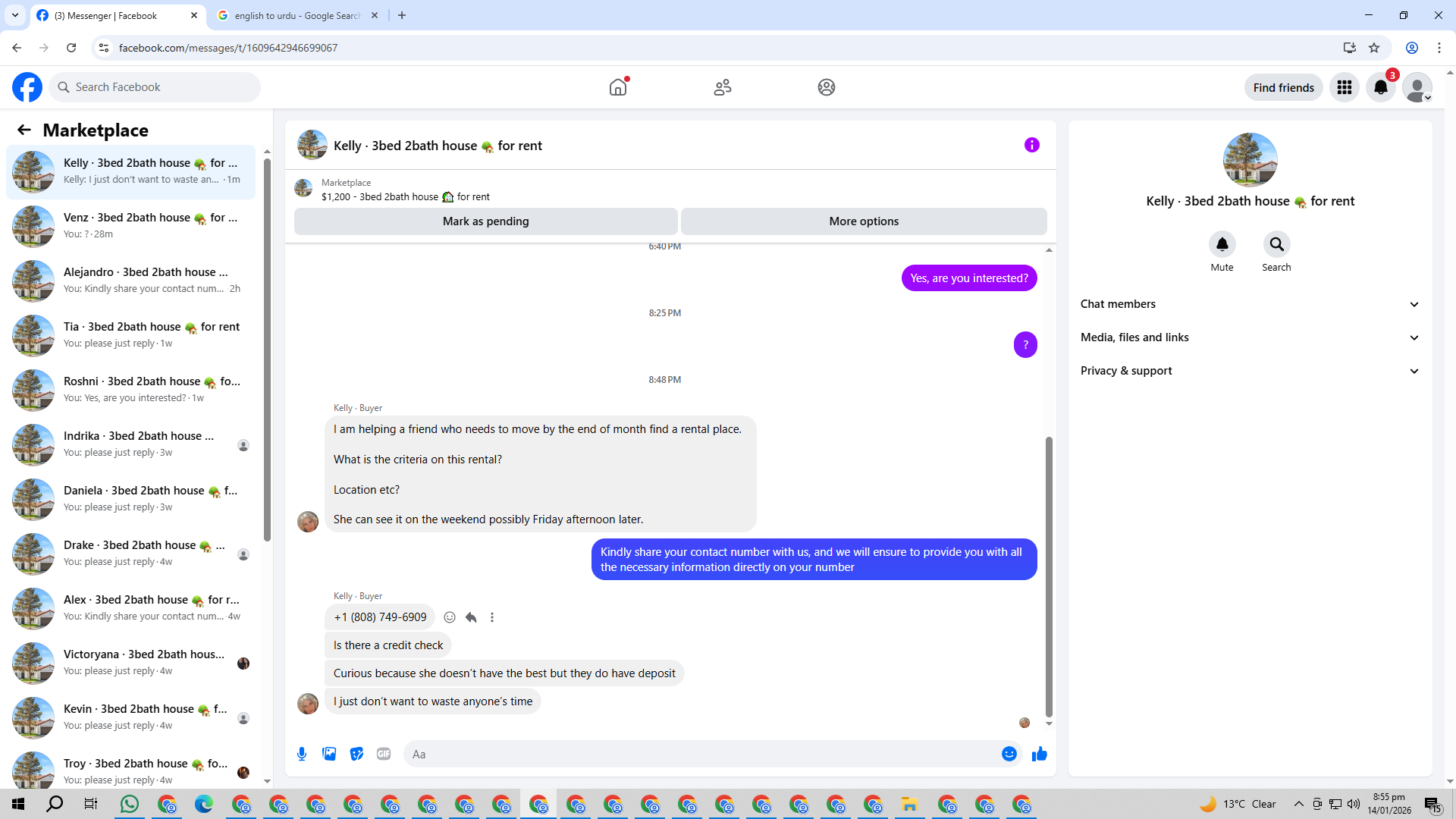Mute this conversation with bell icon
The width and height of the screenshot is (1456, 819).
[x=1222, y=244]
